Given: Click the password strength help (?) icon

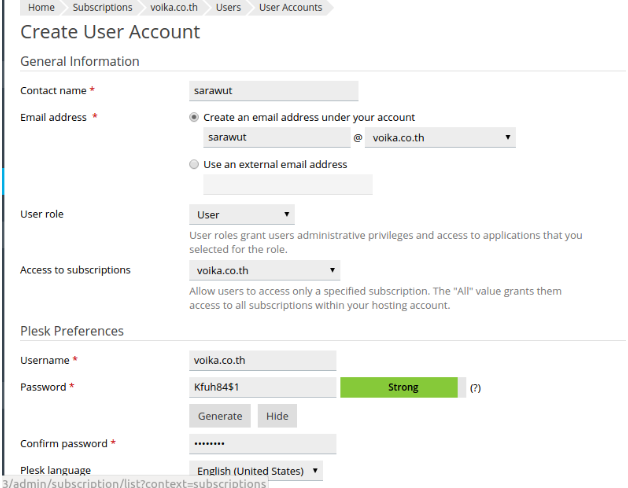Looking at the screenshot, I should click(x=475, y=388).
